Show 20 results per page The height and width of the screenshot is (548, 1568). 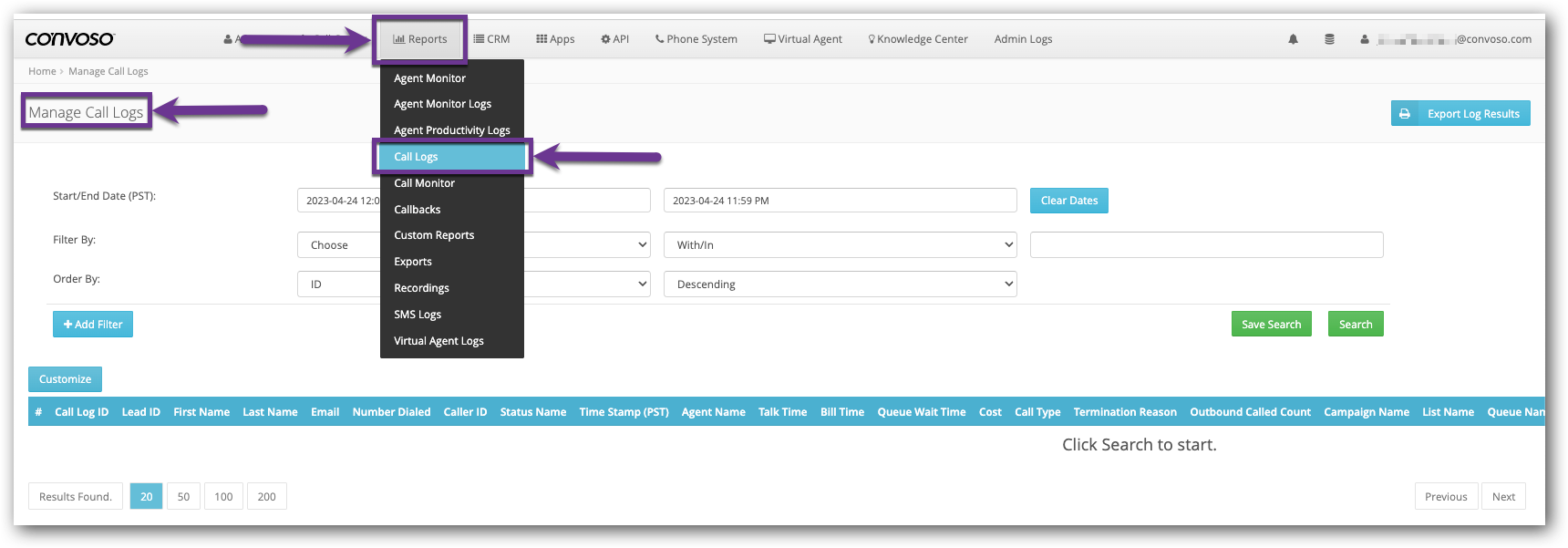[x=147, y=497]
